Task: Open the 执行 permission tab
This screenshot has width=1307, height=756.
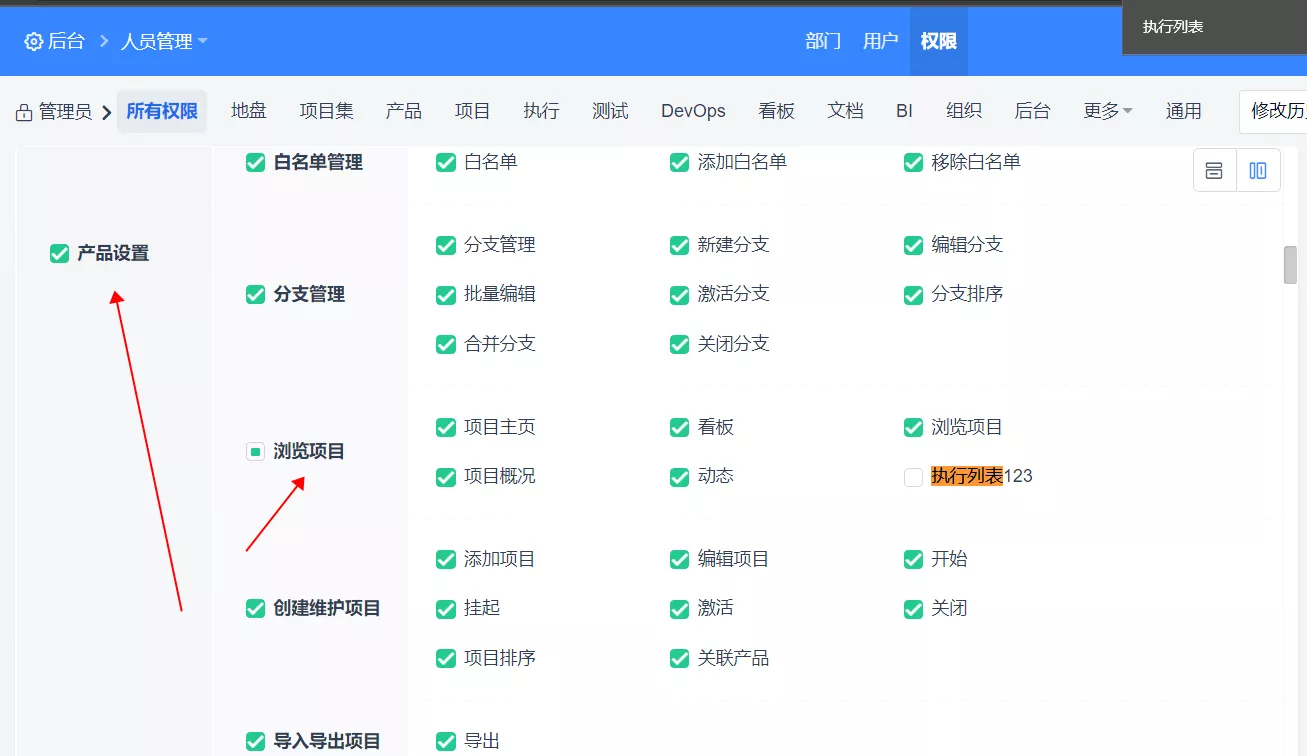Action: coord(541,111)
